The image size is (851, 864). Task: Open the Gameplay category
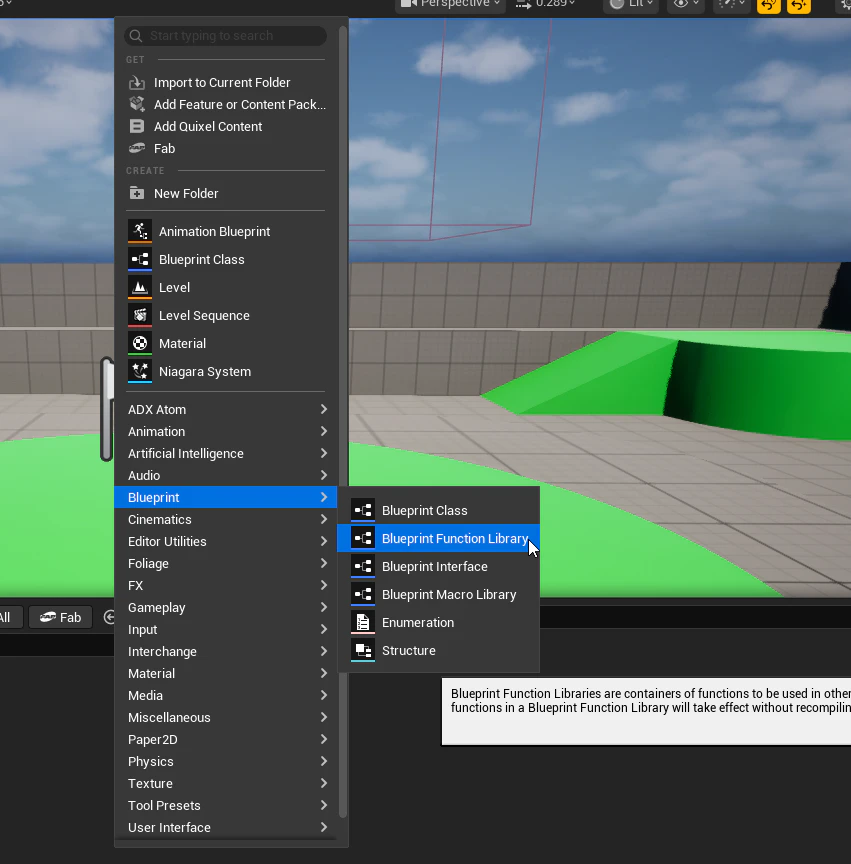pyautogui.click(x=225, y=608)
